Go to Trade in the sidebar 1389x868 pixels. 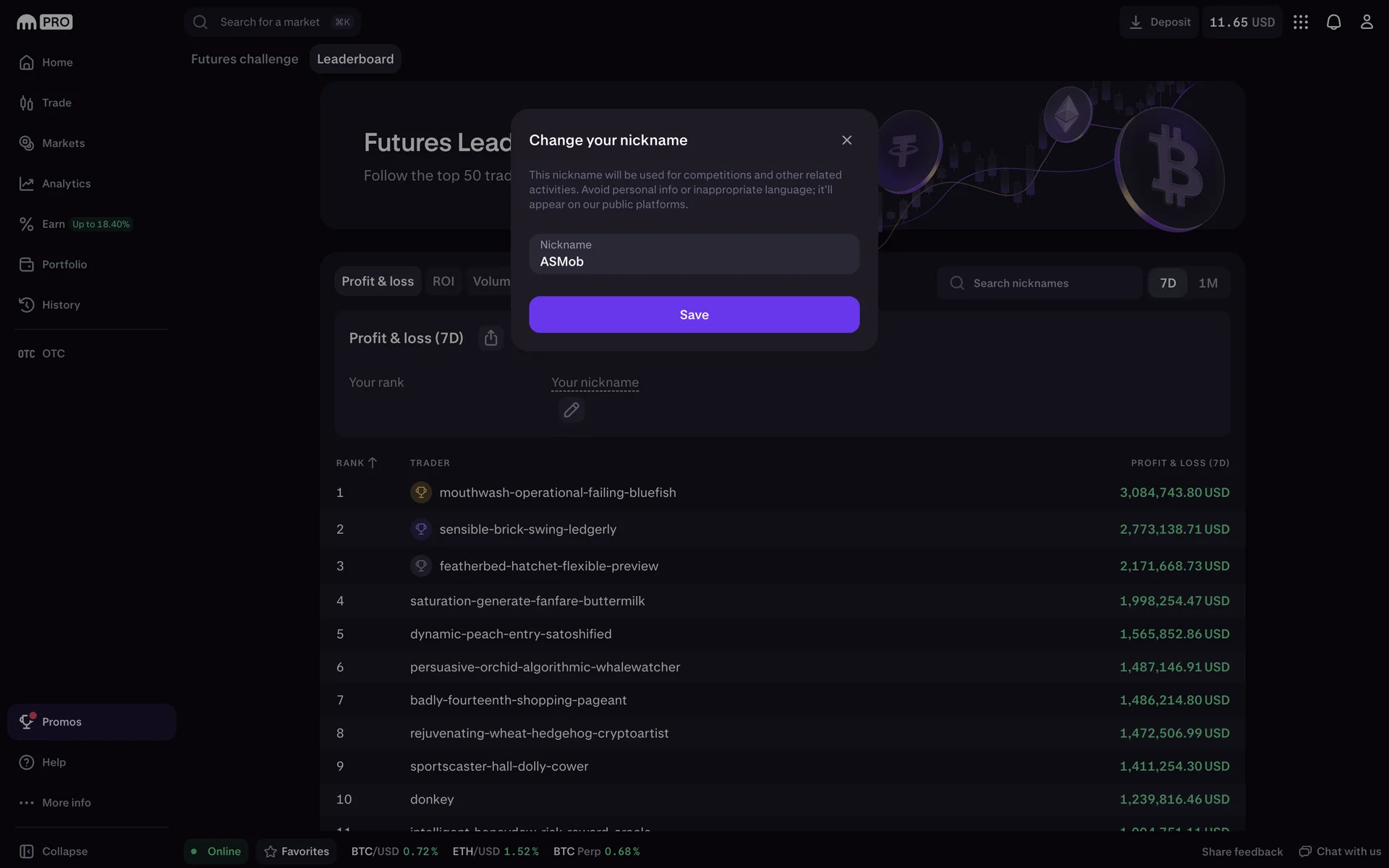[x=56, y=103]
